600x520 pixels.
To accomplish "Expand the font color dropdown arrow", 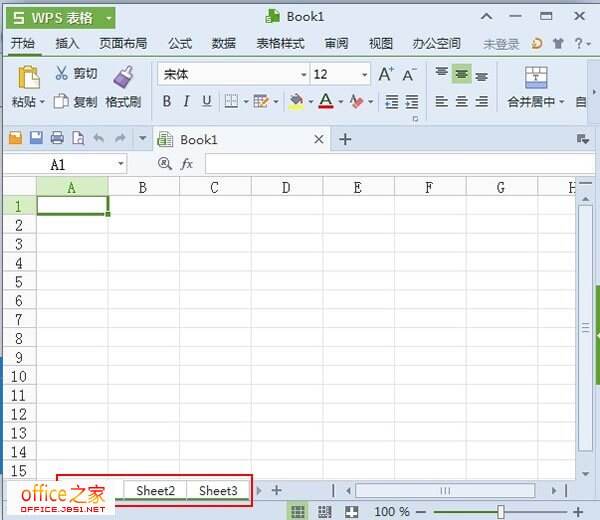I will pyautogui.click(x=341, y=102).
